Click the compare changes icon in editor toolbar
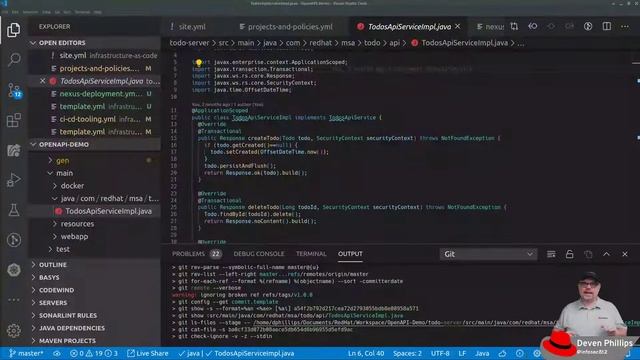 (514, 27)
